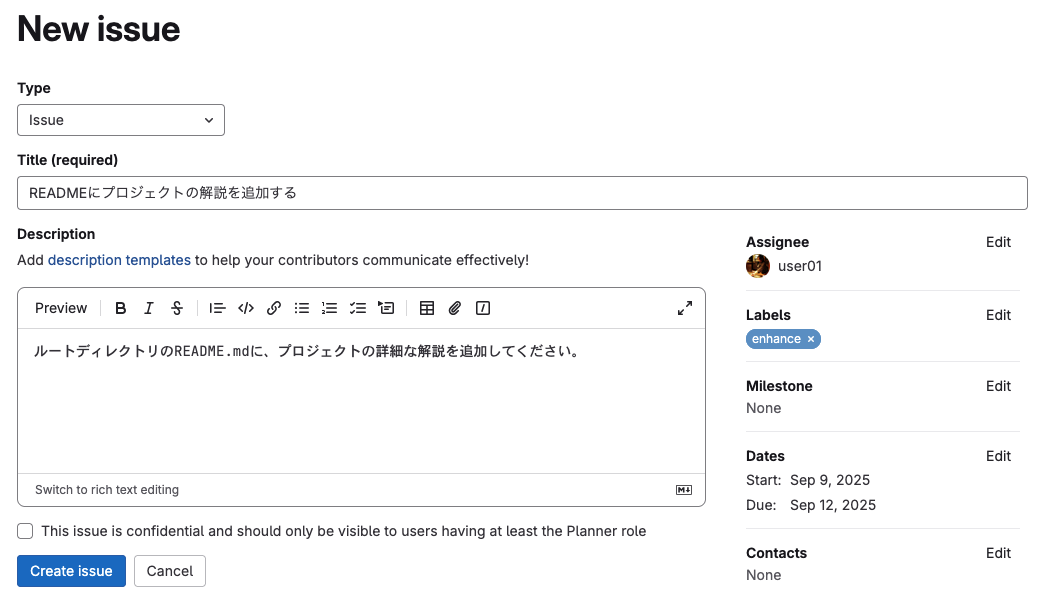Click the Create issue button

[x=71, y=571]
